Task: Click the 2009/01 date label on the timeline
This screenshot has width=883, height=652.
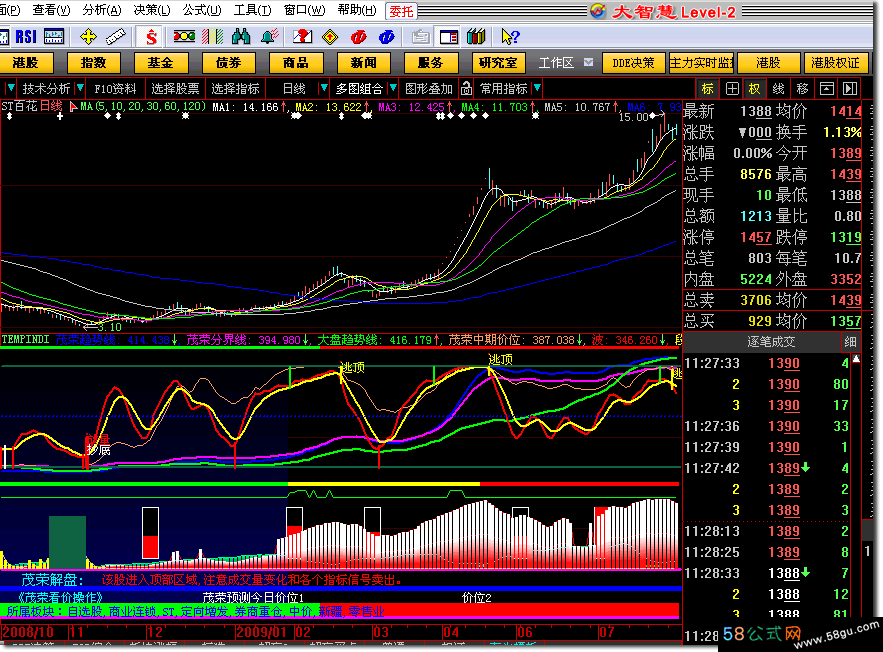Action: point(261,632)
